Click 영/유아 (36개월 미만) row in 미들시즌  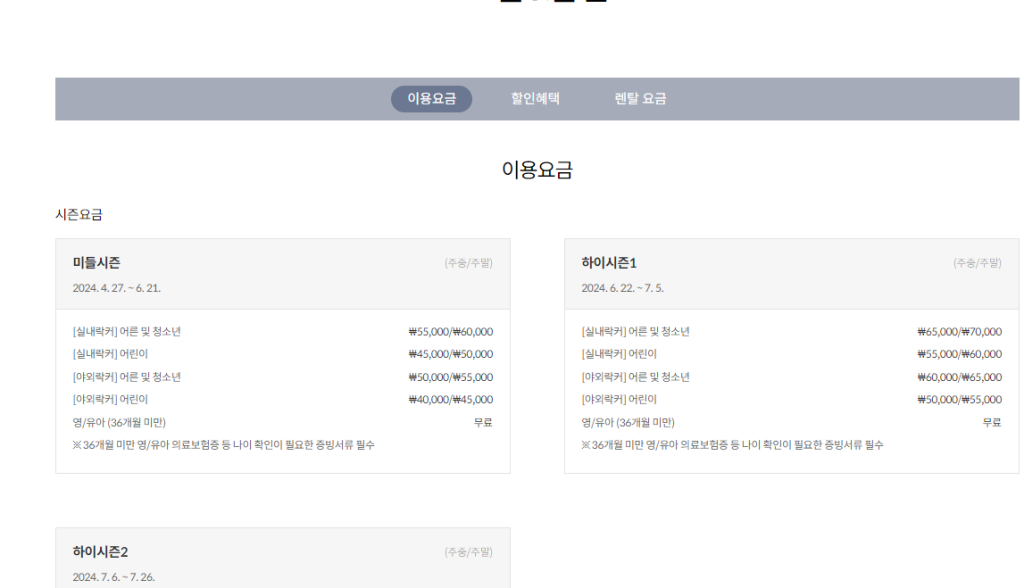120,422
